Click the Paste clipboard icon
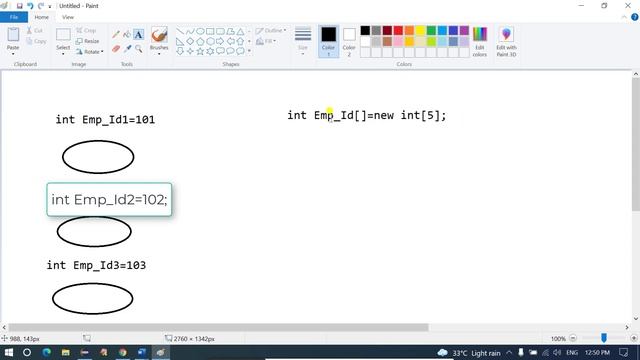The image size is (640, 360). pos(13,35)
